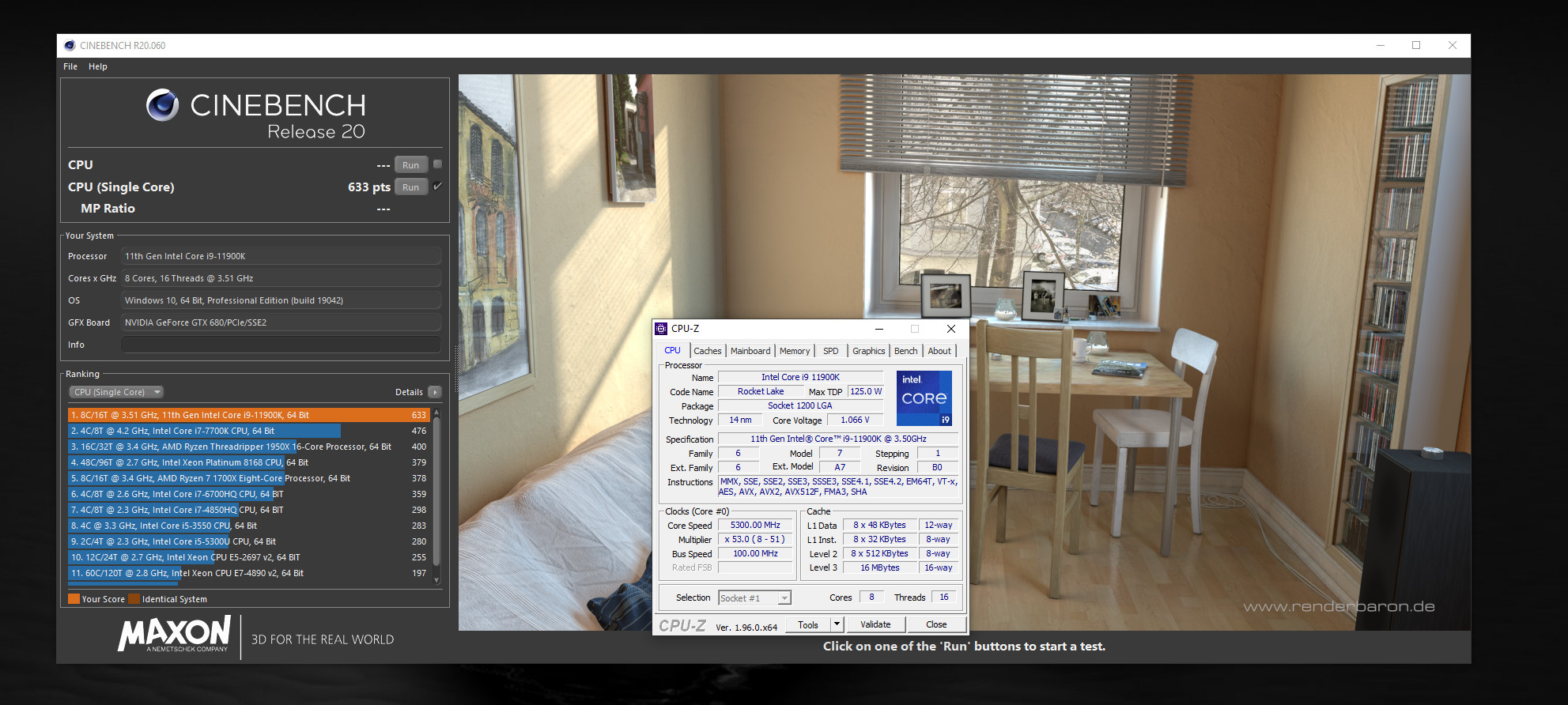Click the Max TDP value '125.0 W'
1568x705 pixels.
click(x=866, y=391)
